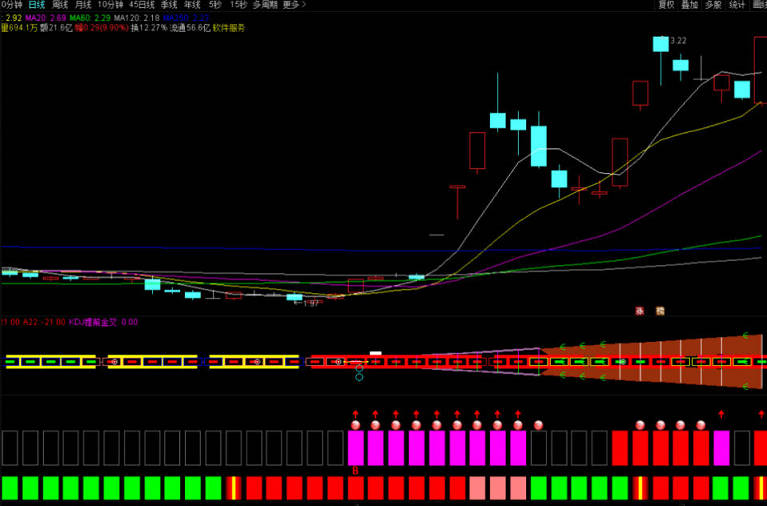Click the first small red info marker under the candles
Screen dimensions: 767x506
click(x=639, y=311)
